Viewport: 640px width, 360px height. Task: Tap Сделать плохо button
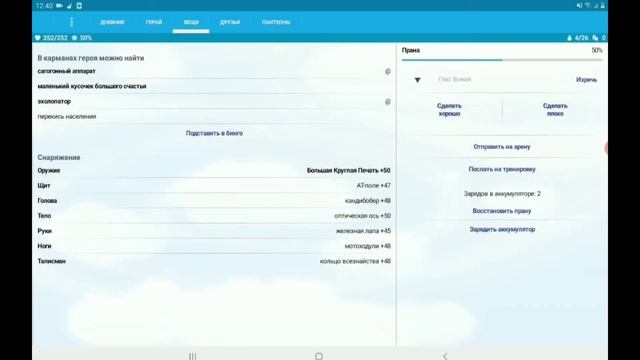click(x=555, y=110)
